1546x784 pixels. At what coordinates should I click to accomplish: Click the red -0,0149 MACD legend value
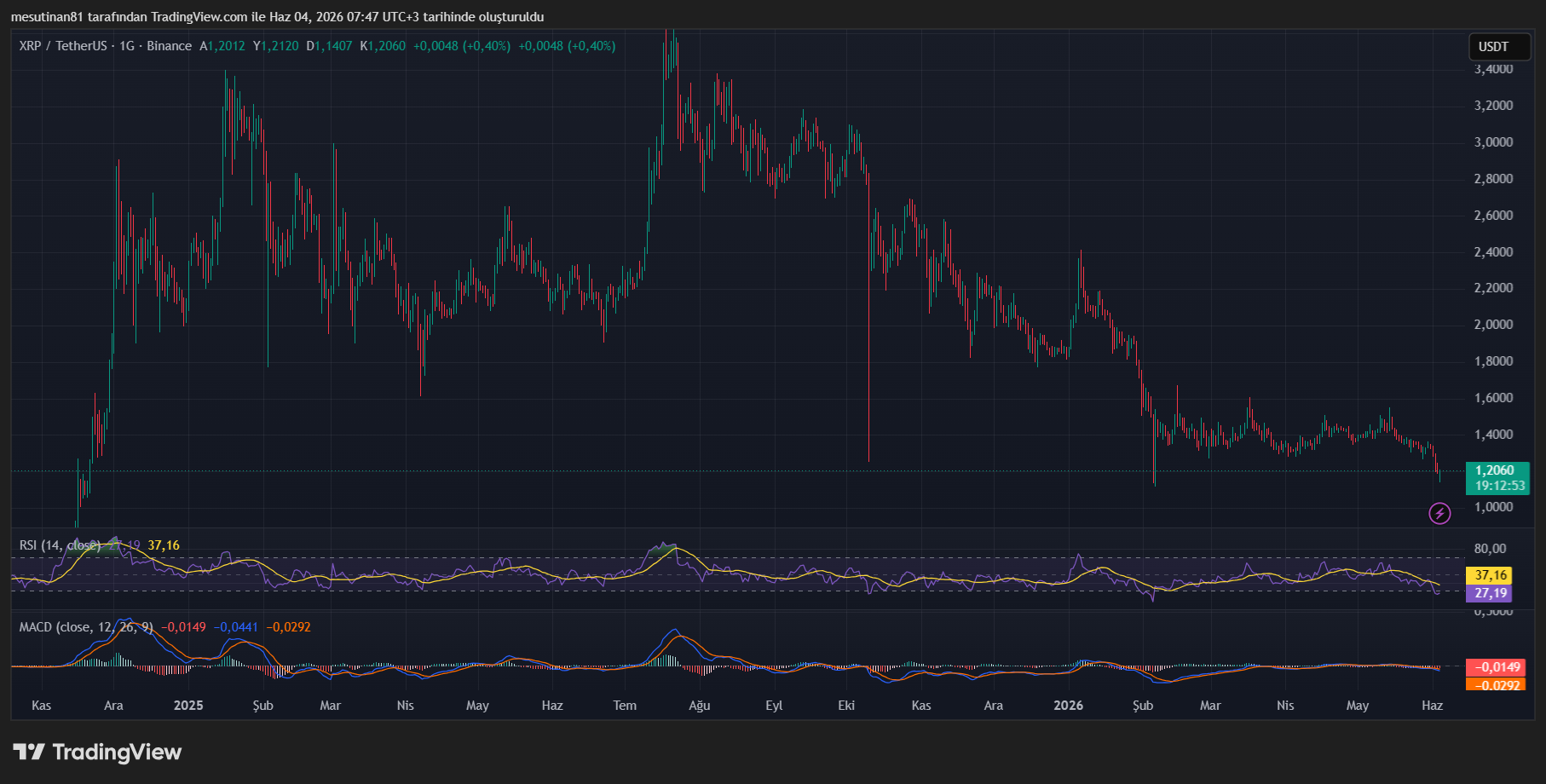click(184, 627)
